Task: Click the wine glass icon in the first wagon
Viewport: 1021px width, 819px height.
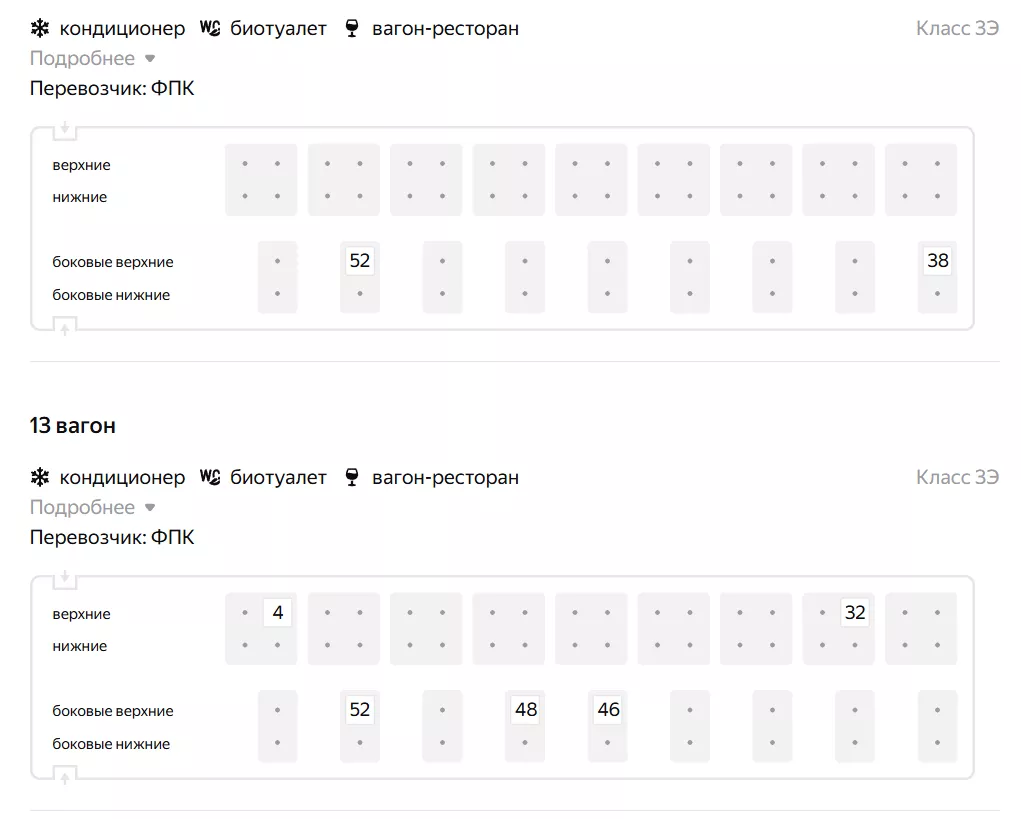Action: (351, 28)
